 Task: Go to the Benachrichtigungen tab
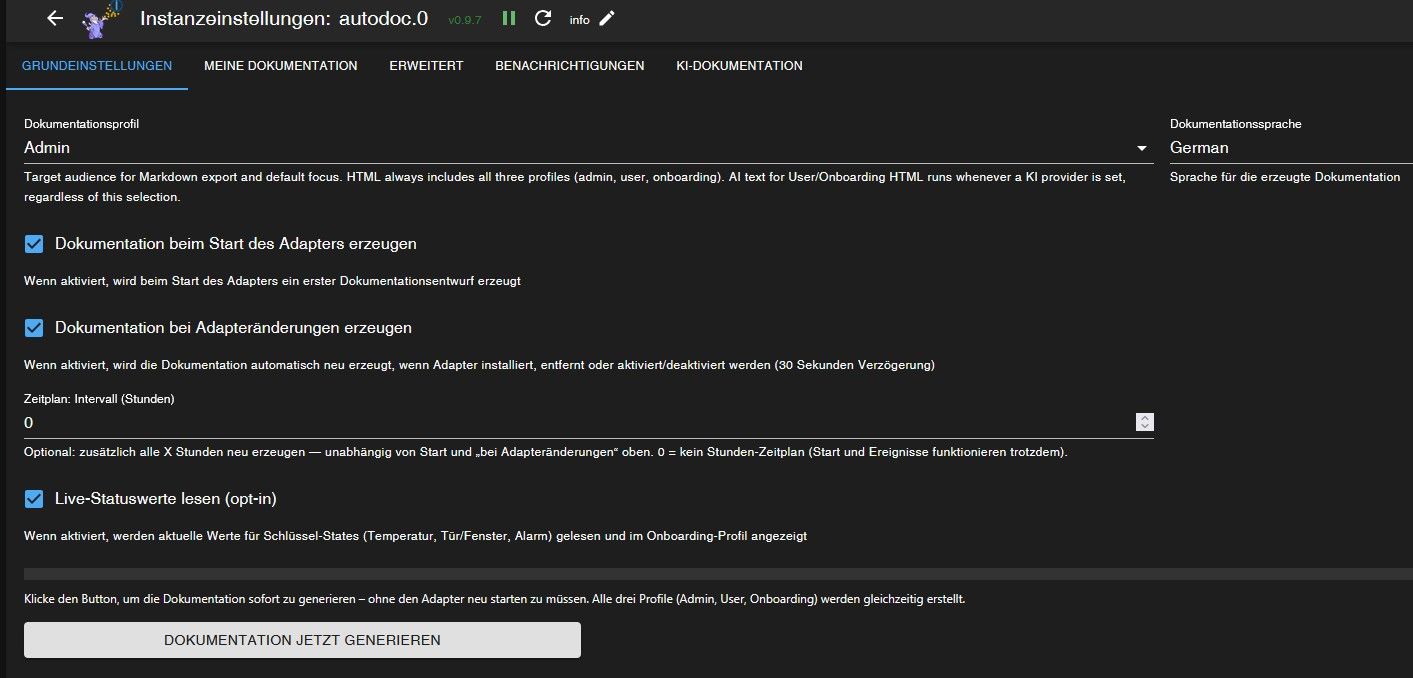[x=569, y=66]
